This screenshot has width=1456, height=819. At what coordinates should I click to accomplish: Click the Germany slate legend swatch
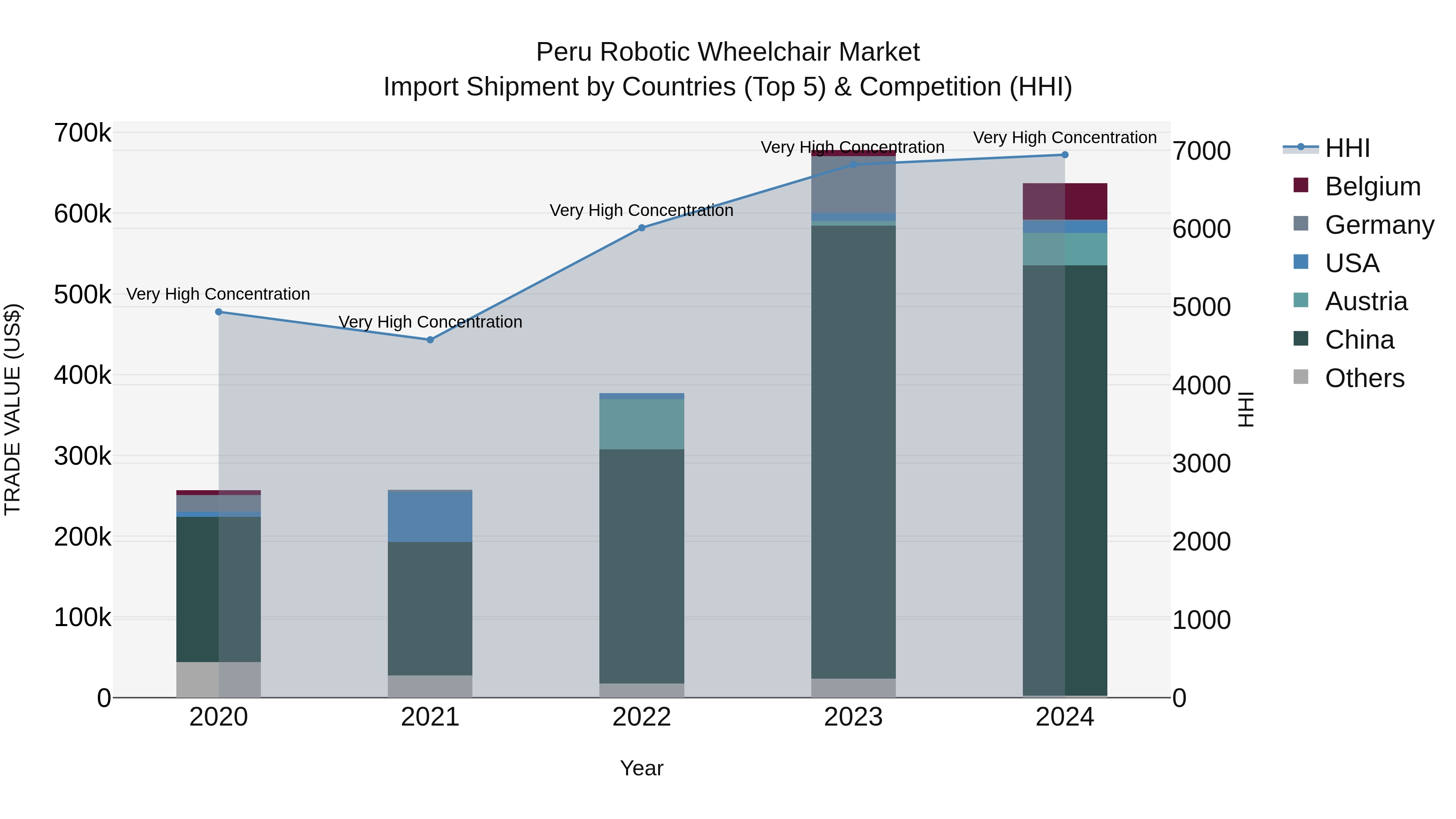(1301, 223)
